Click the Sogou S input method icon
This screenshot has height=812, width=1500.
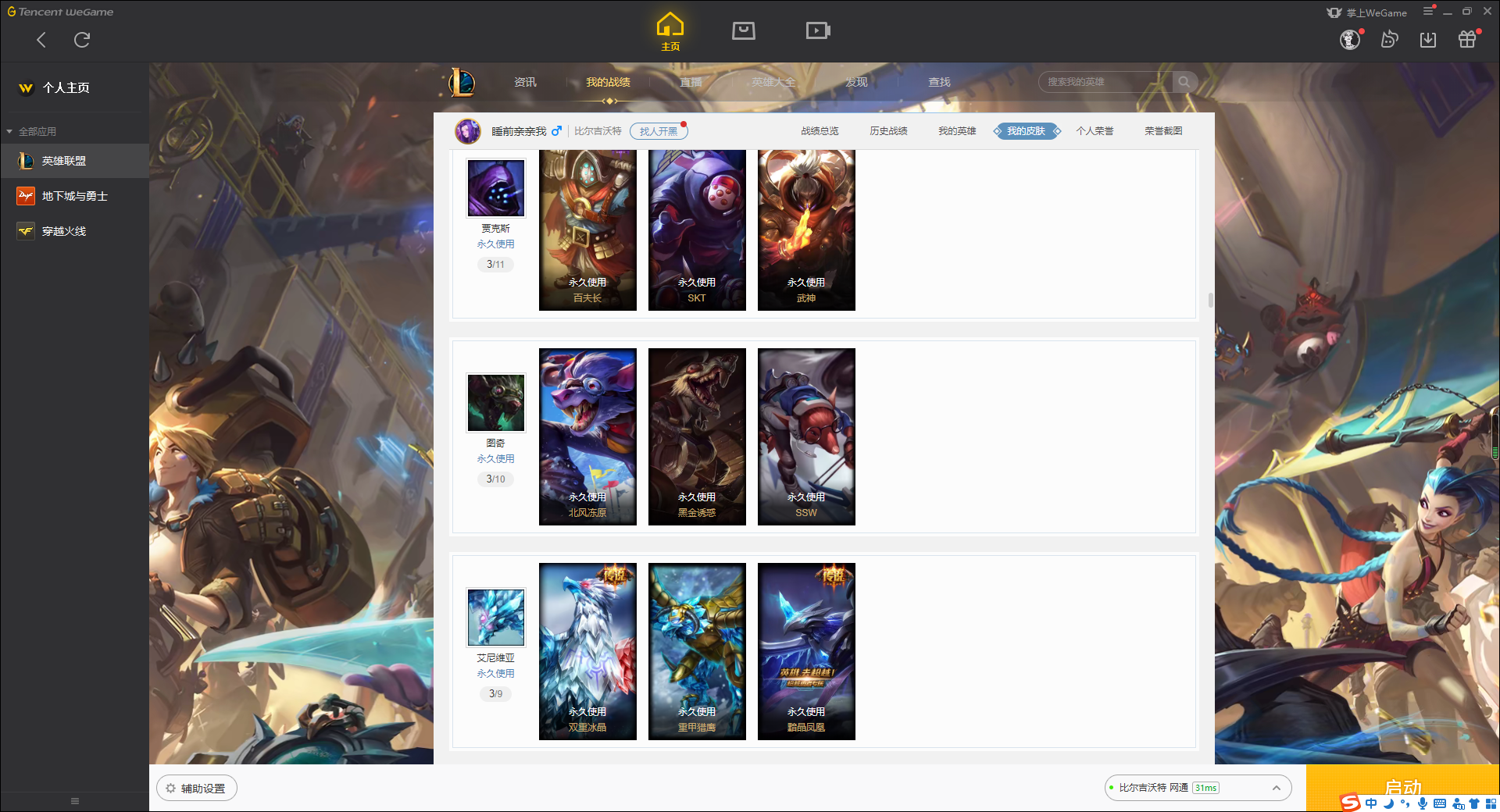(1350, 803)
